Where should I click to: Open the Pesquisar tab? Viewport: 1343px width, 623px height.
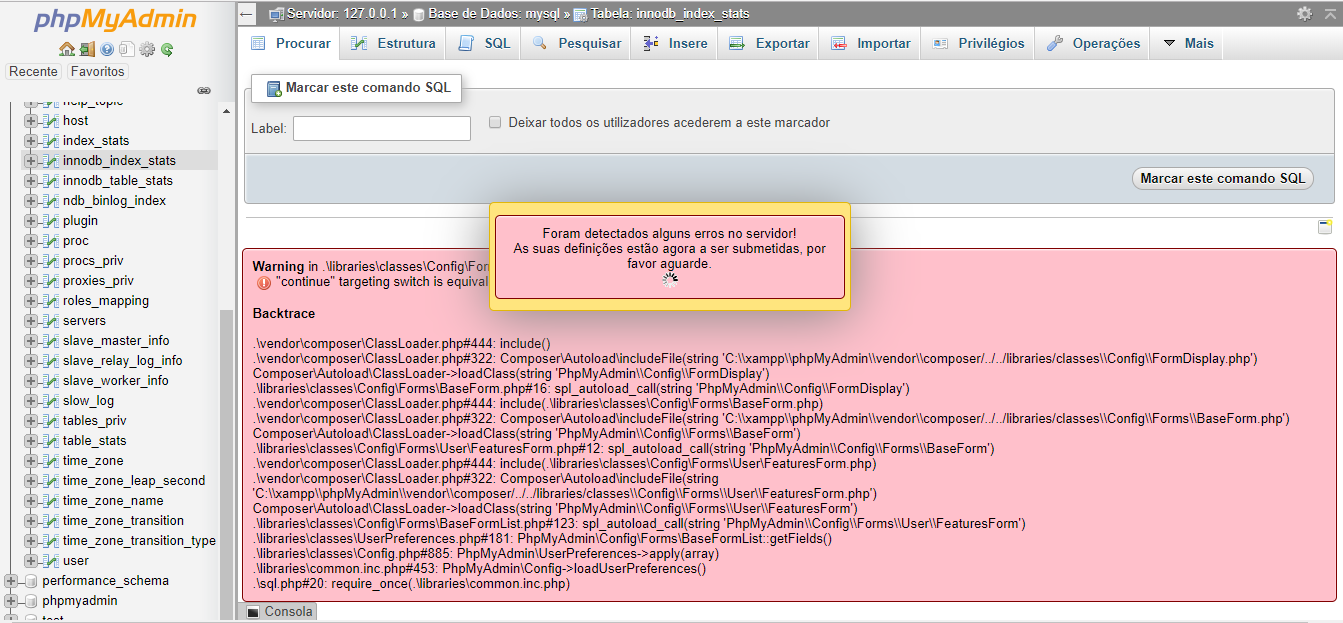tap(576, 43)
